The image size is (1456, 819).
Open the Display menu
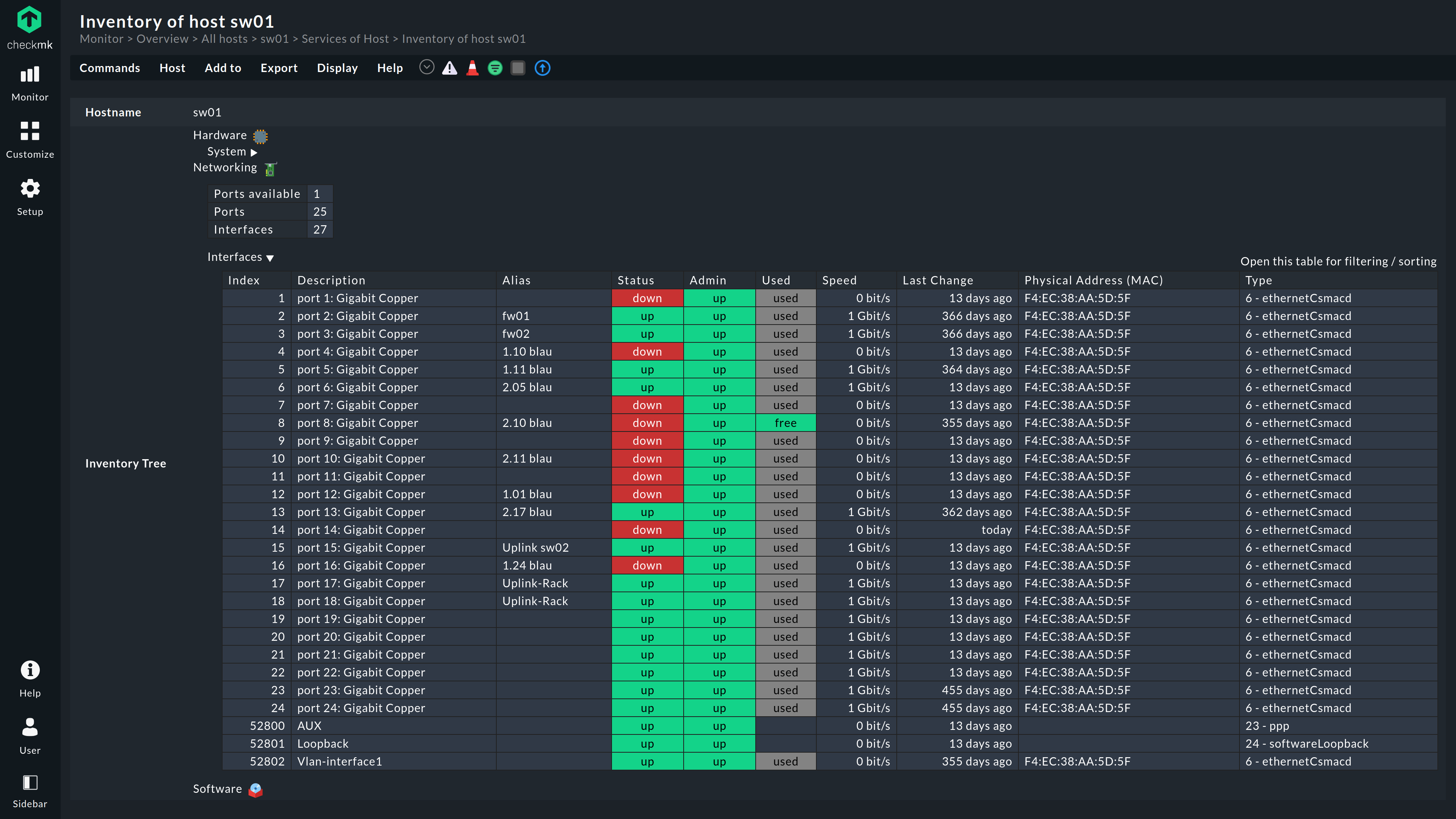[337, 68]
